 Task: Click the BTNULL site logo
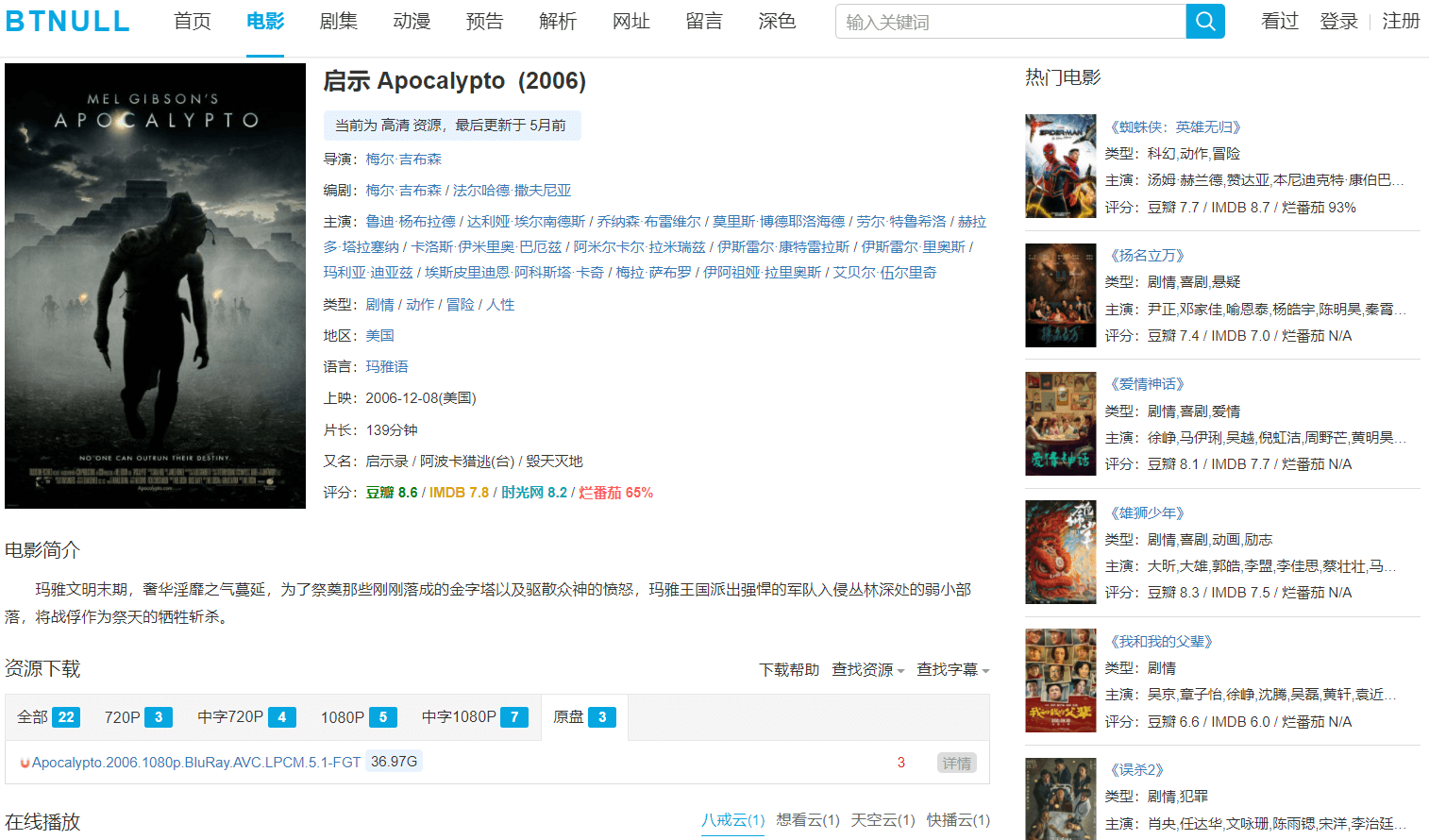(68, 21)
